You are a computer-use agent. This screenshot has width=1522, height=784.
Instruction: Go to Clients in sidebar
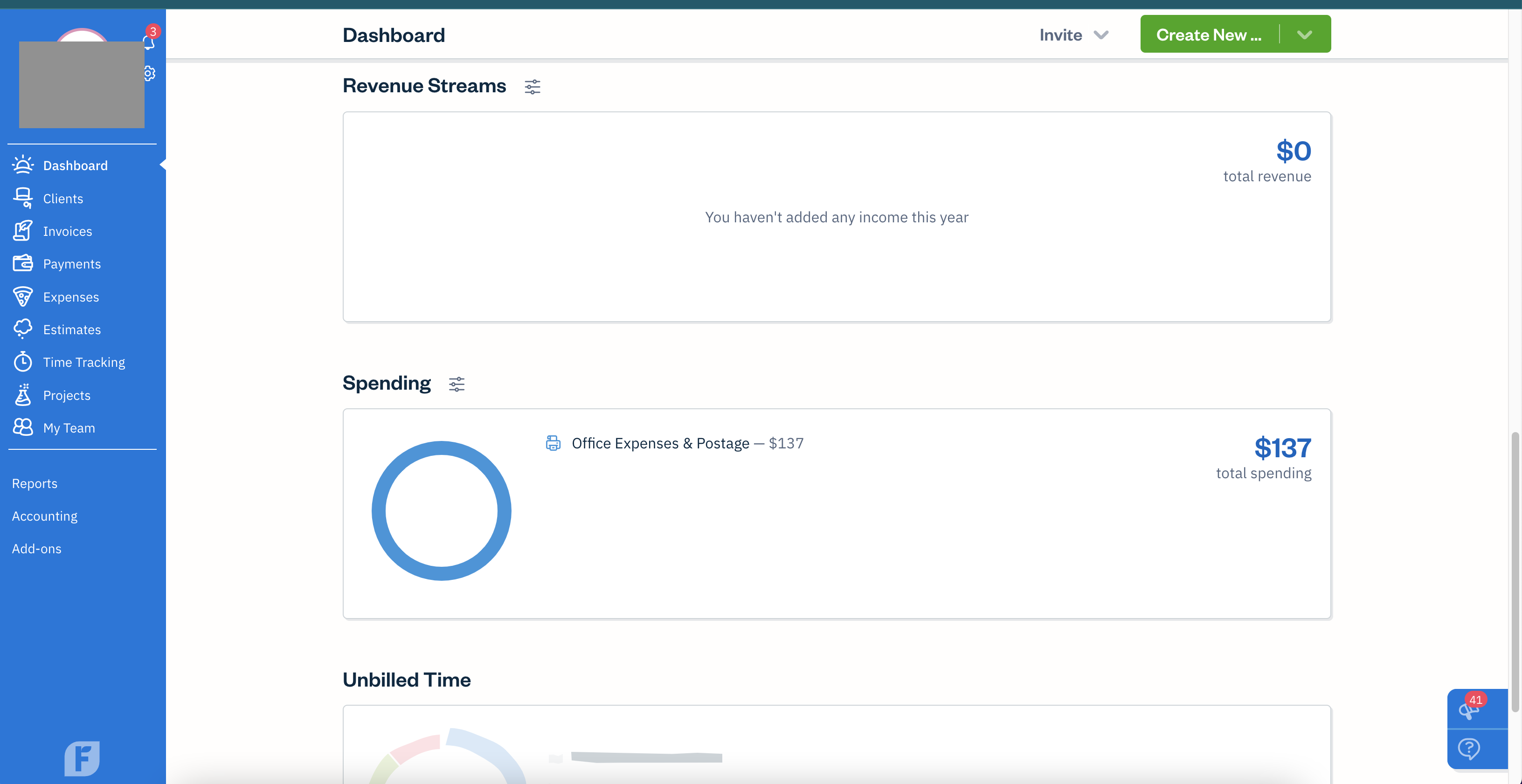[x=62, y=199]
